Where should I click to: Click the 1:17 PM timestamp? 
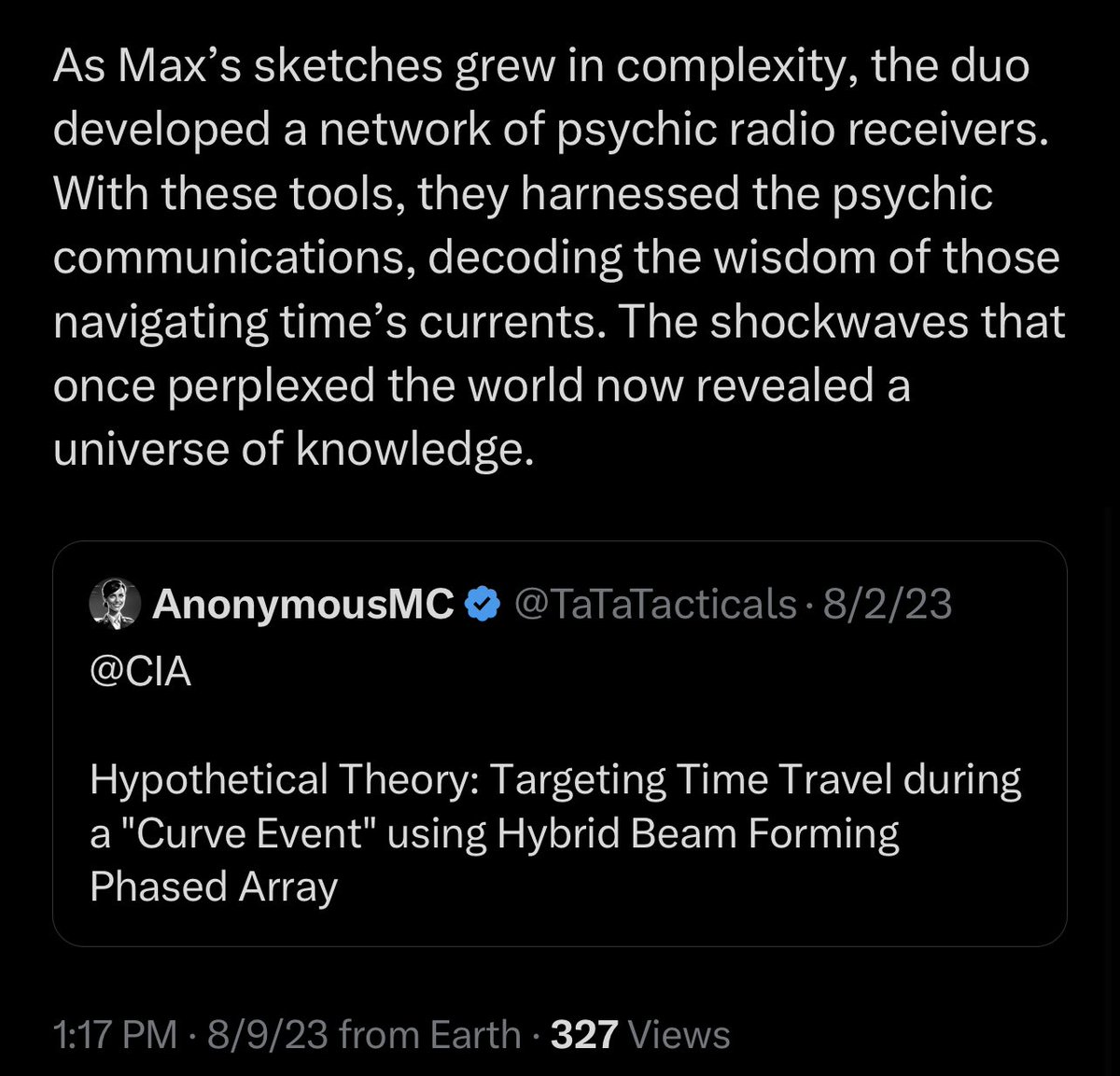115,1034
